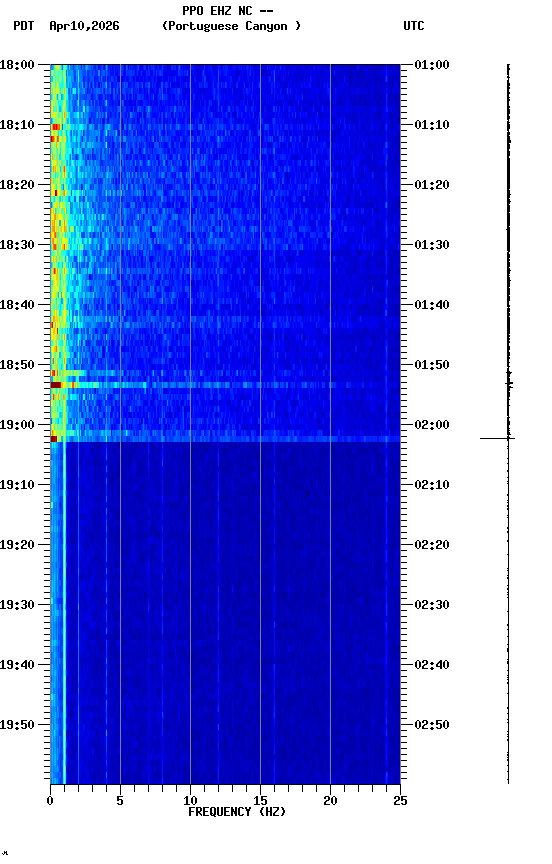The width and height of the screenshot is (552, 864).
Task: Click the '02:10' UTC time label
Action: [x=432, y=485]
